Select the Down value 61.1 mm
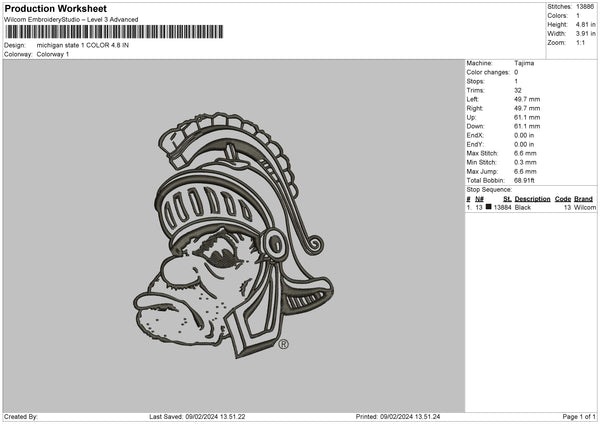 (527, 126)
